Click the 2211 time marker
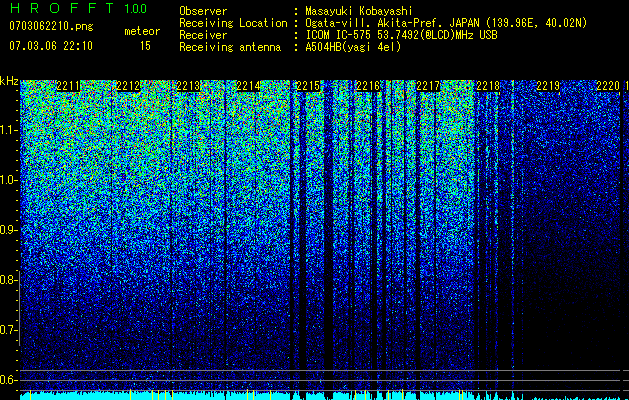The image size is (629, 400). point(68,86)
